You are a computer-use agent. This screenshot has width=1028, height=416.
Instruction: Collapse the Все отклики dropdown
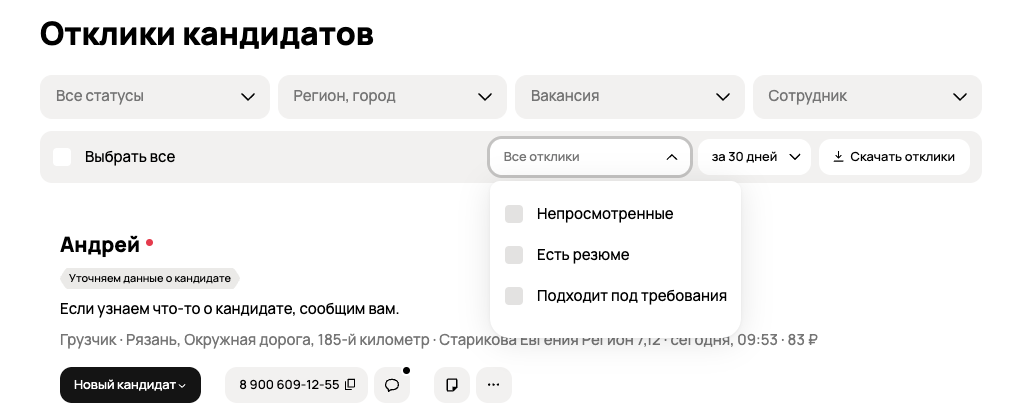click(590, 157)
